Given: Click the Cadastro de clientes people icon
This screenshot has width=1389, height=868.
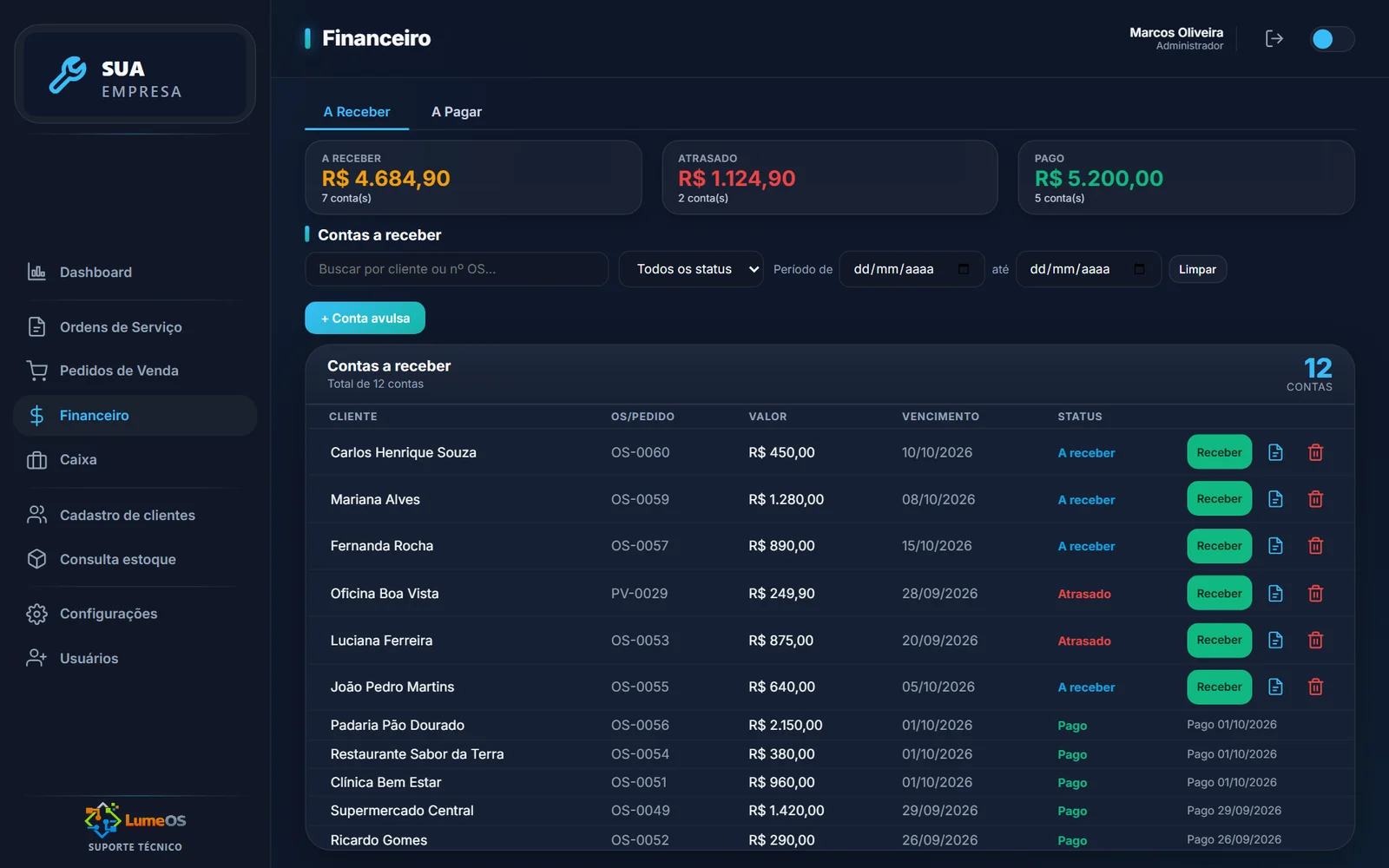Looking at the screenshot, I should pyautogui.click(x=36, y=515).
